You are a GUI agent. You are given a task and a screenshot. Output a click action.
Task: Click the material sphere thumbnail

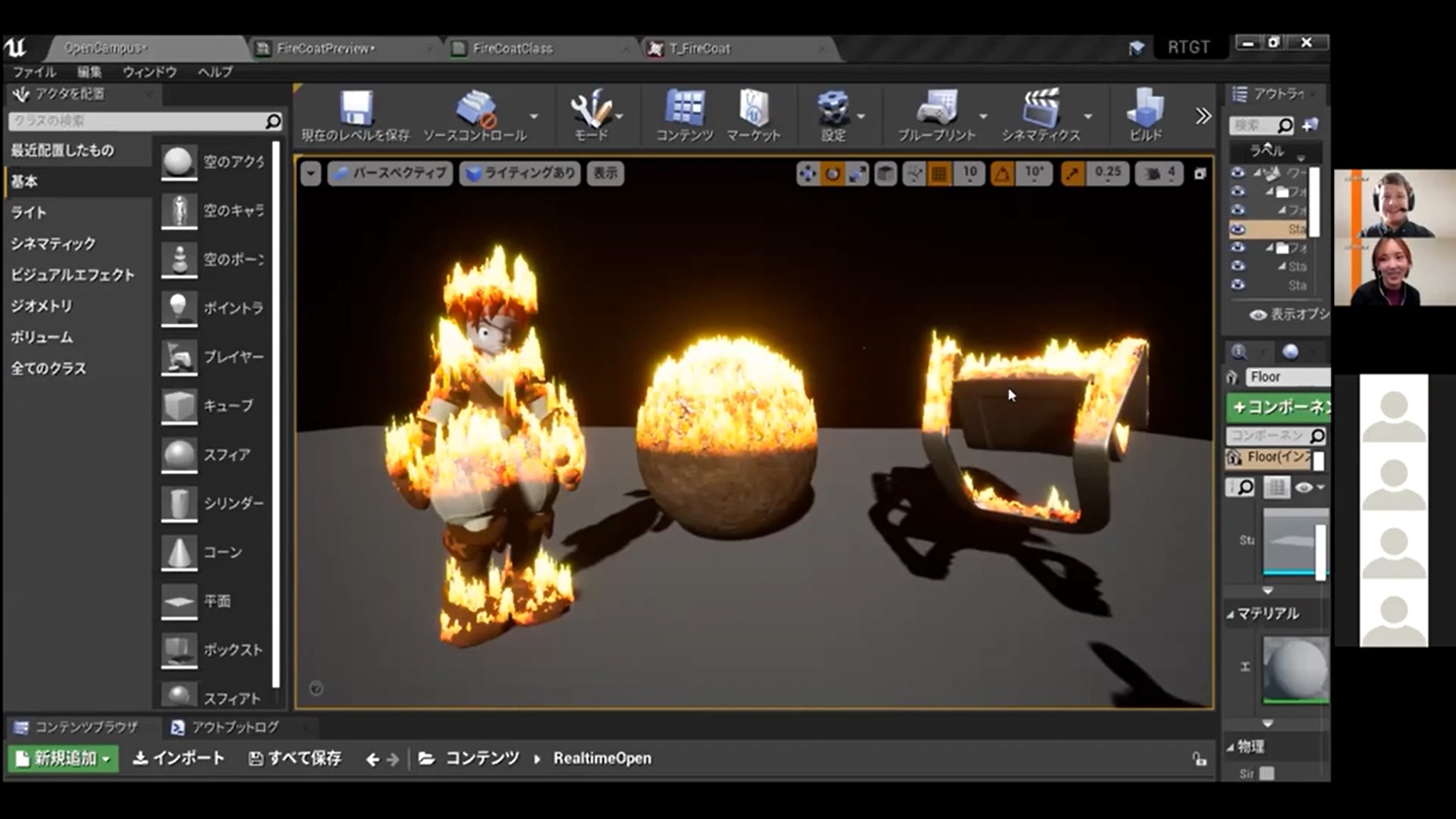(x=1295, y=669)
